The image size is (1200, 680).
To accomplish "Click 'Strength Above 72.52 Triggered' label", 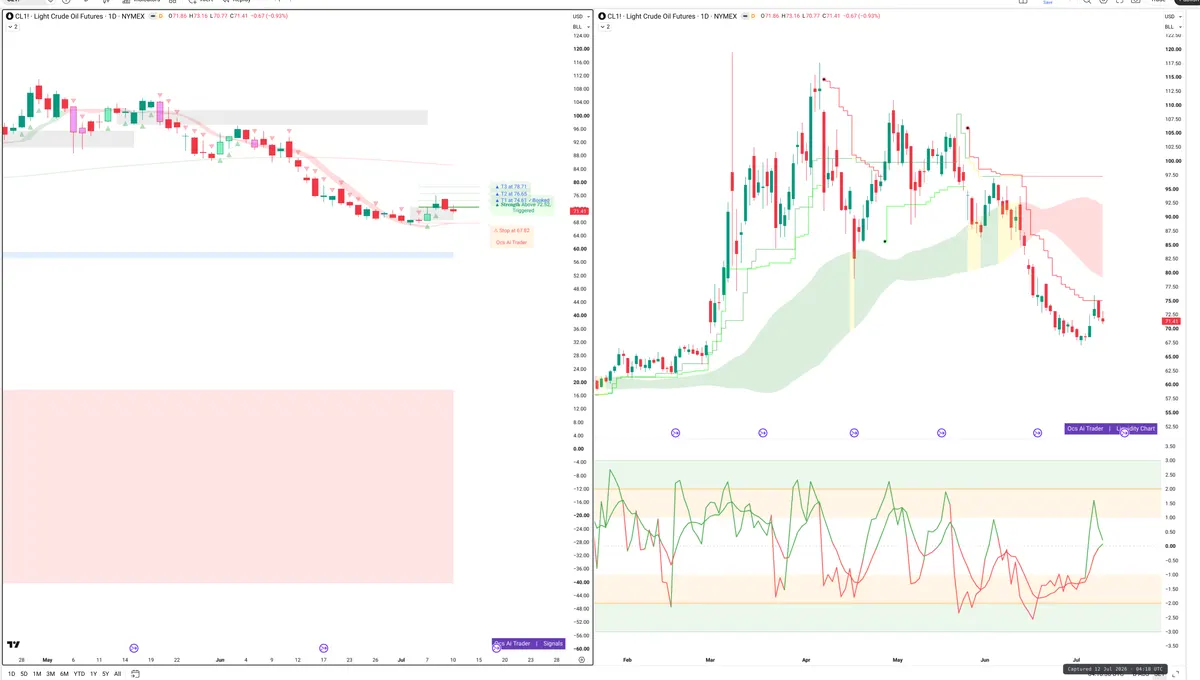I will [523, 207].
